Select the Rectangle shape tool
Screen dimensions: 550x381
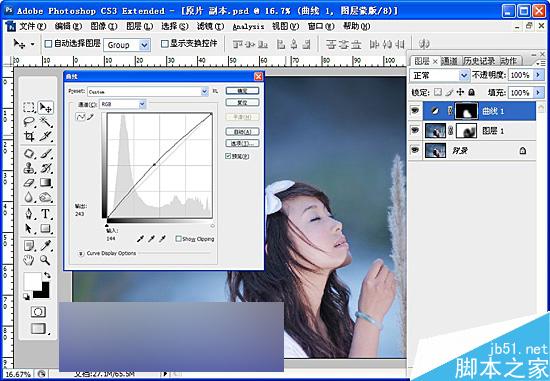(46, 229)
